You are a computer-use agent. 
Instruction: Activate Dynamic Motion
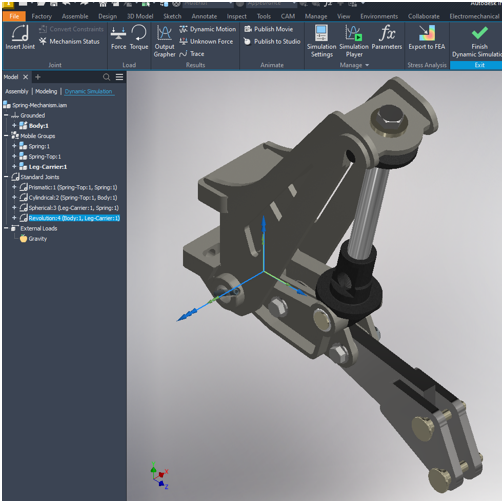[207, 29]
